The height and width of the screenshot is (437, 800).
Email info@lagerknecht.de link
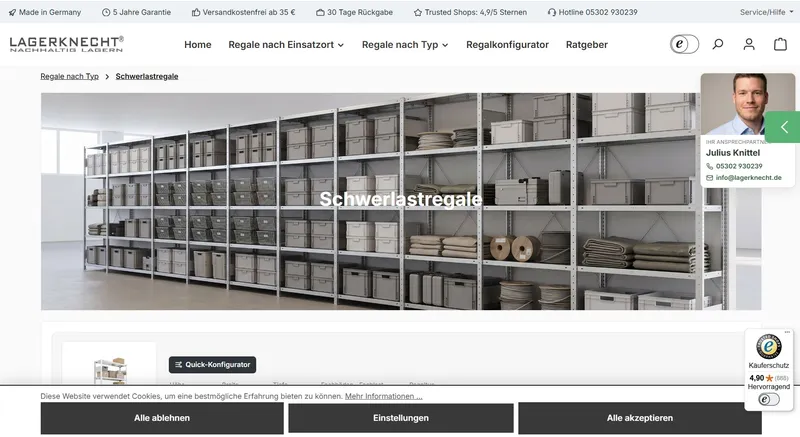[x=748, y=178]
